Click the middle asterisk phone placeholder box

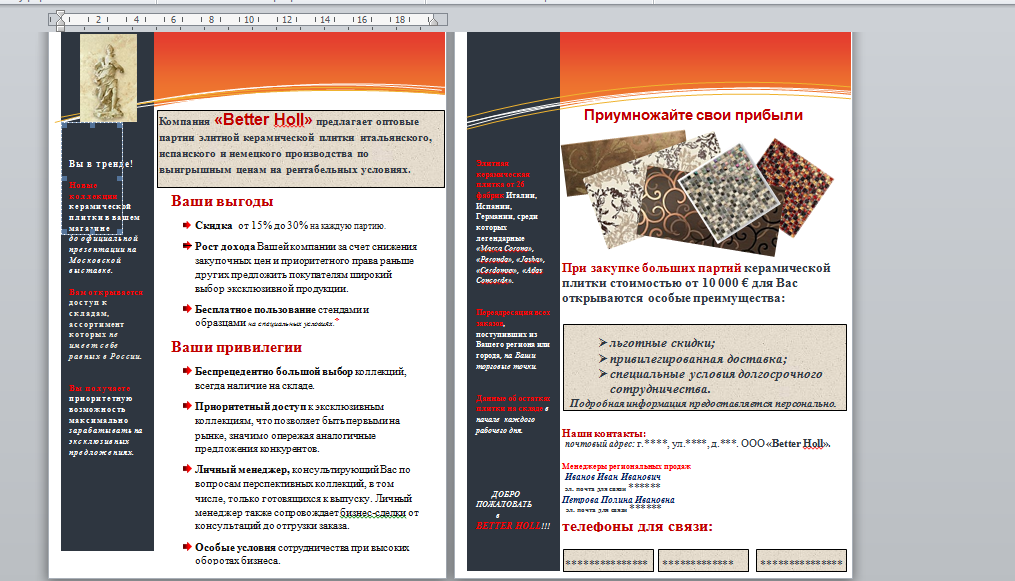pyautogui.click(x=704, y=561)
